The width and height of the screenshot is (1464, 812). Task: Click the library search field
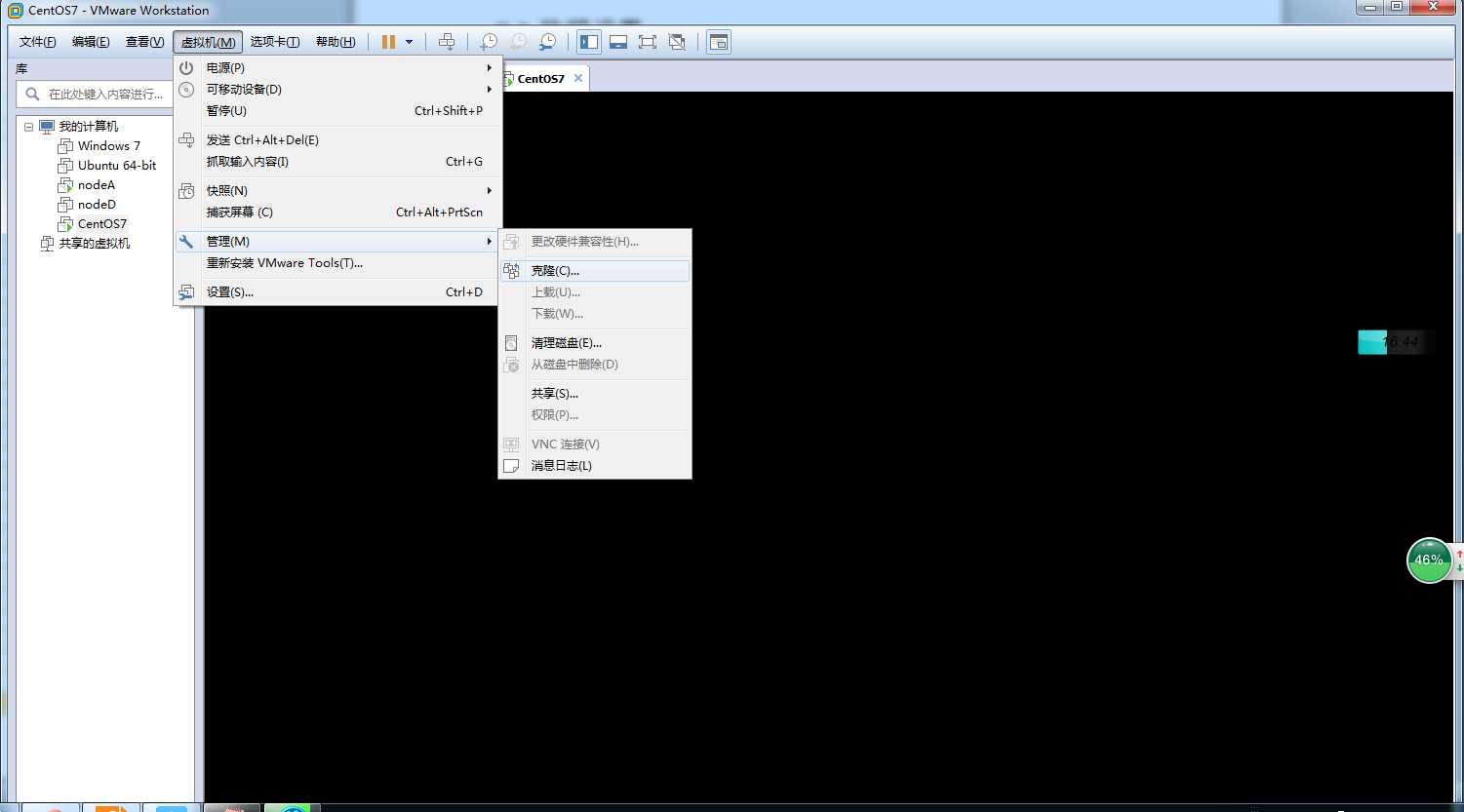[95, 95]
